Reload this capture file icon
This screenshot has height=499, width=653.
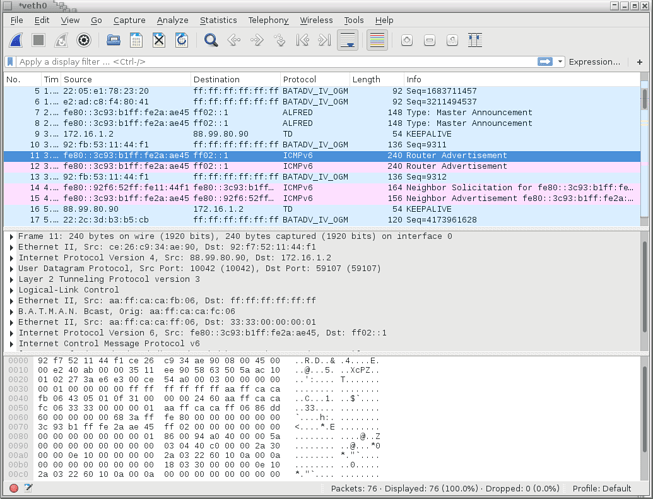[x=182, y=40]
